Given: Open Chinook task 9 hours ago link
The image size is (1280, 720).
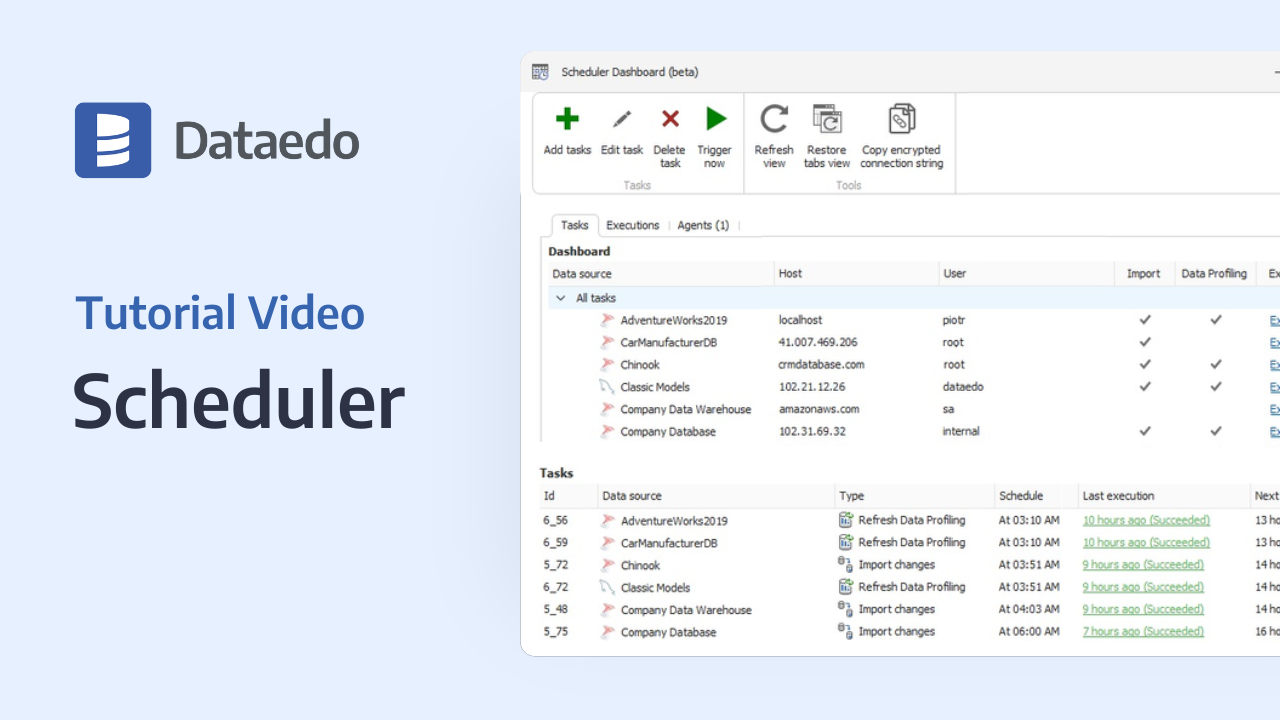Looking at the screenshot, I should (x=1143, y=565).
